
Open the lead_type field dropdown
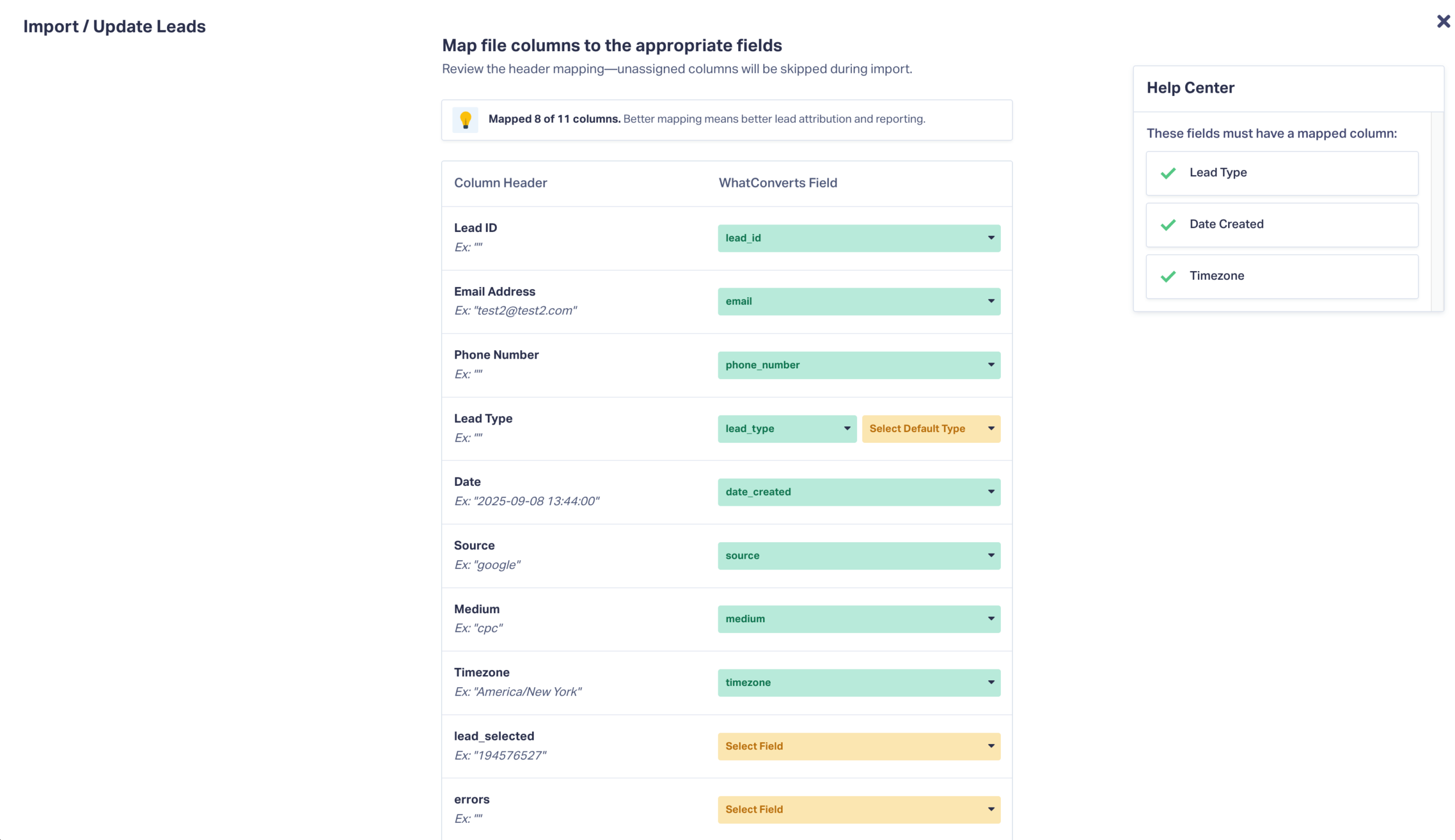[787, 429]
